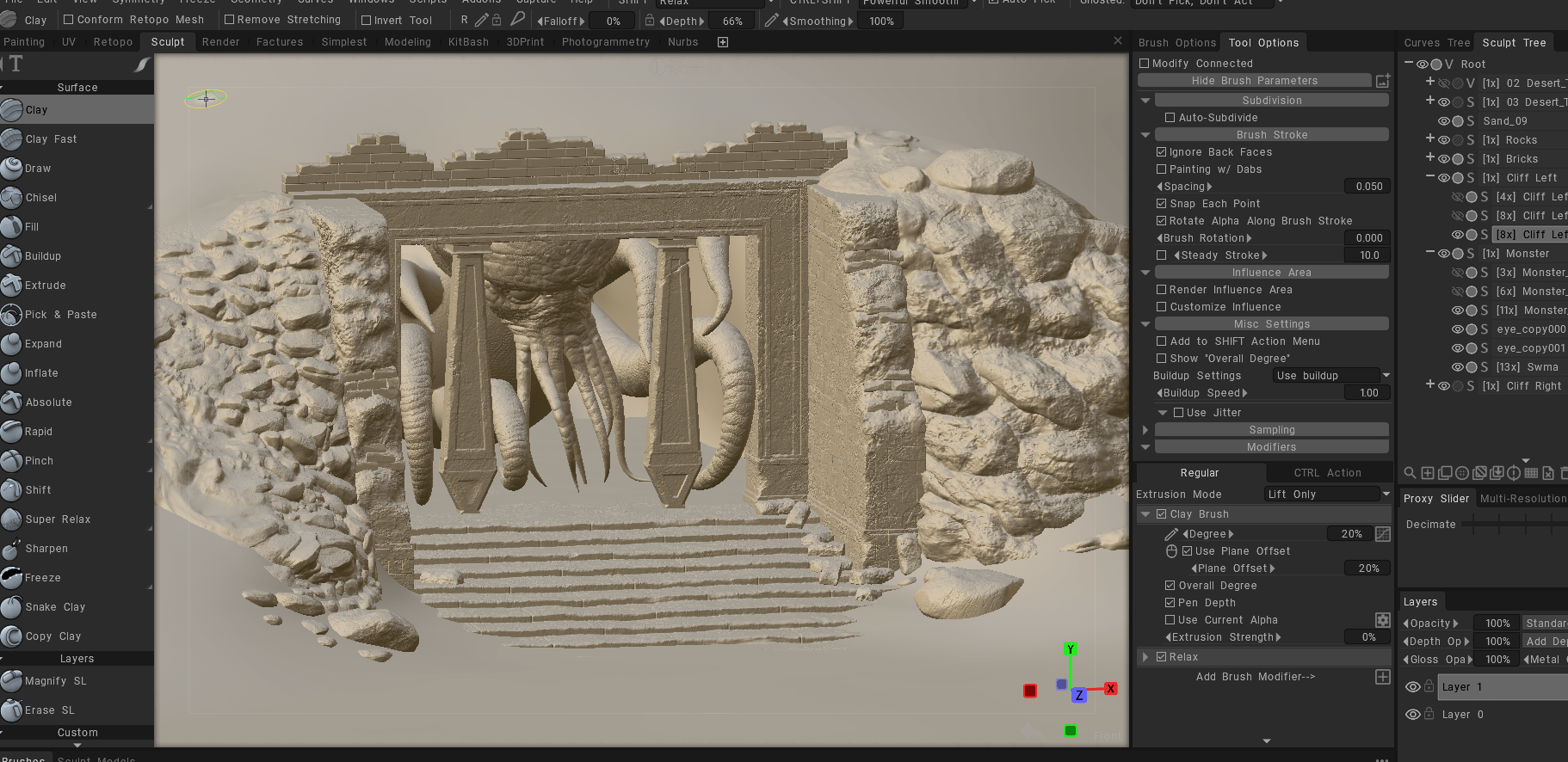Image resolution: width=1568 pixels, height=762 pixels.
Task: Collapse the Influence Area section
Action: point(1145,273)
